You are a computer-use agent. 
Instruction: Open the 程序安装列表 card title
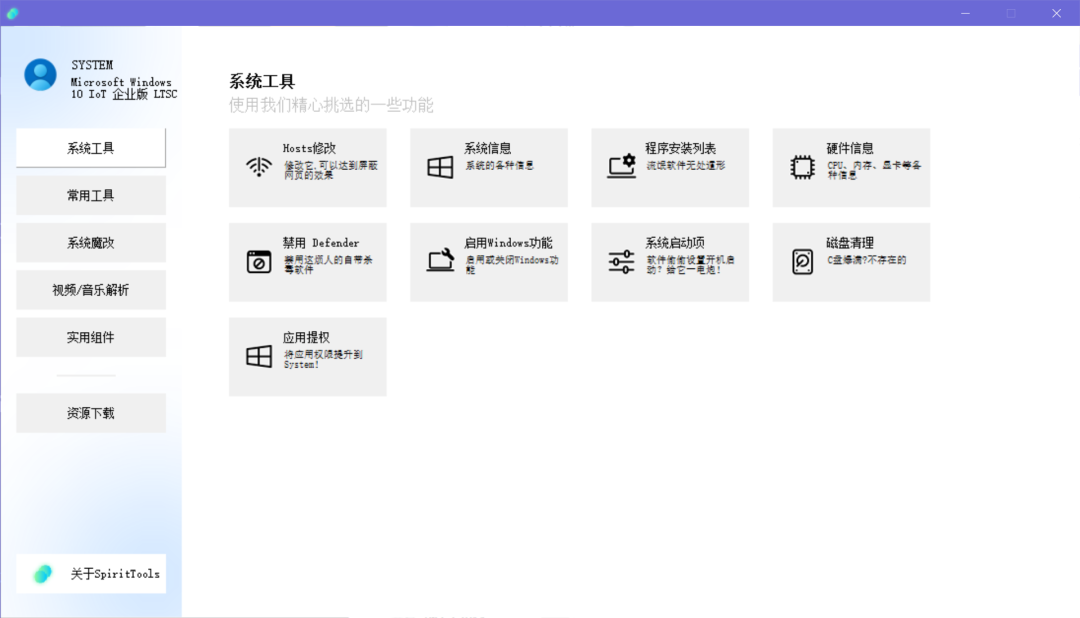tap(681, 148)
